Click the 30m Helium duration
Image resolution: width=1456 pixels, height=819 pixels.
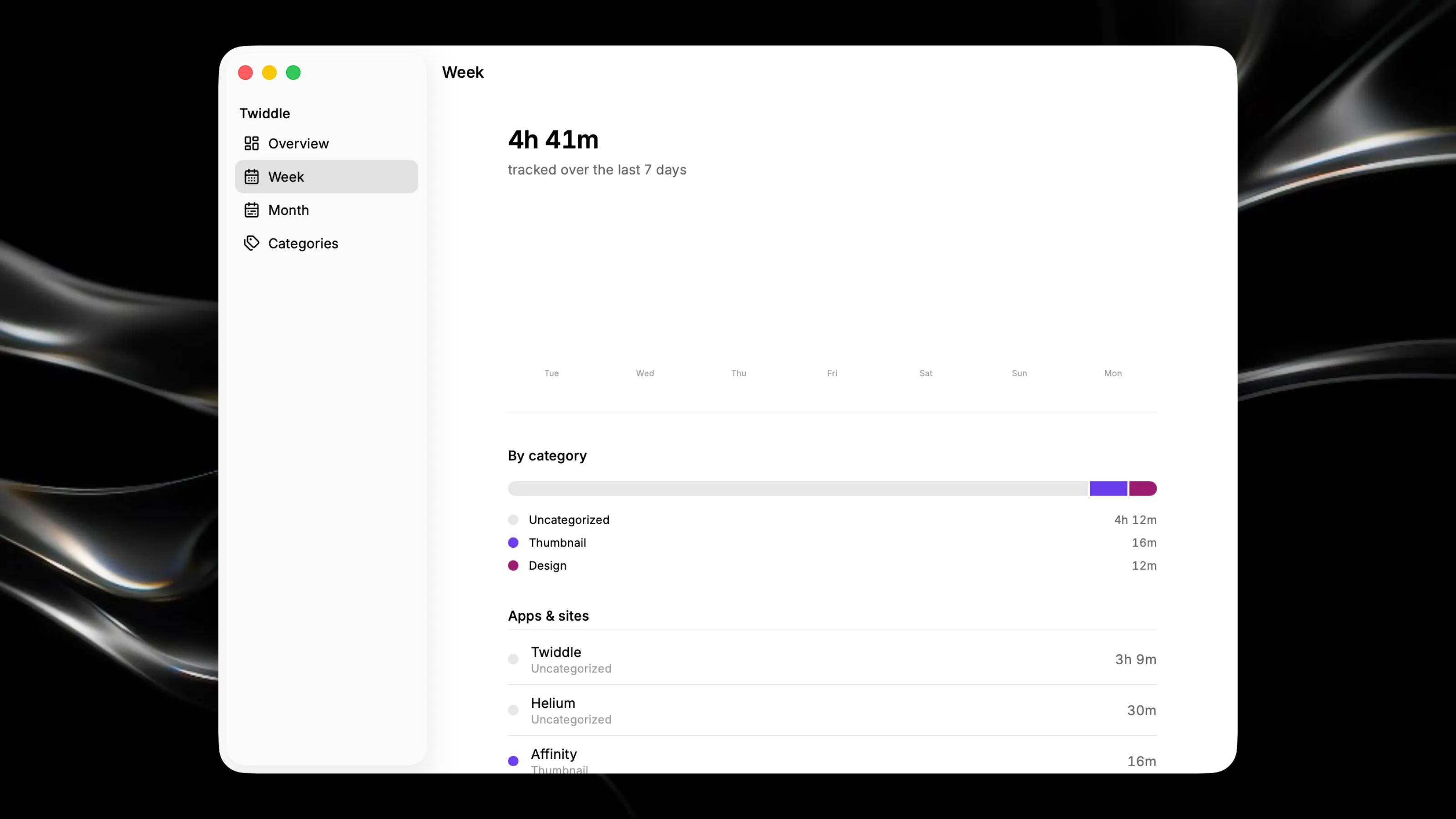1142,710
